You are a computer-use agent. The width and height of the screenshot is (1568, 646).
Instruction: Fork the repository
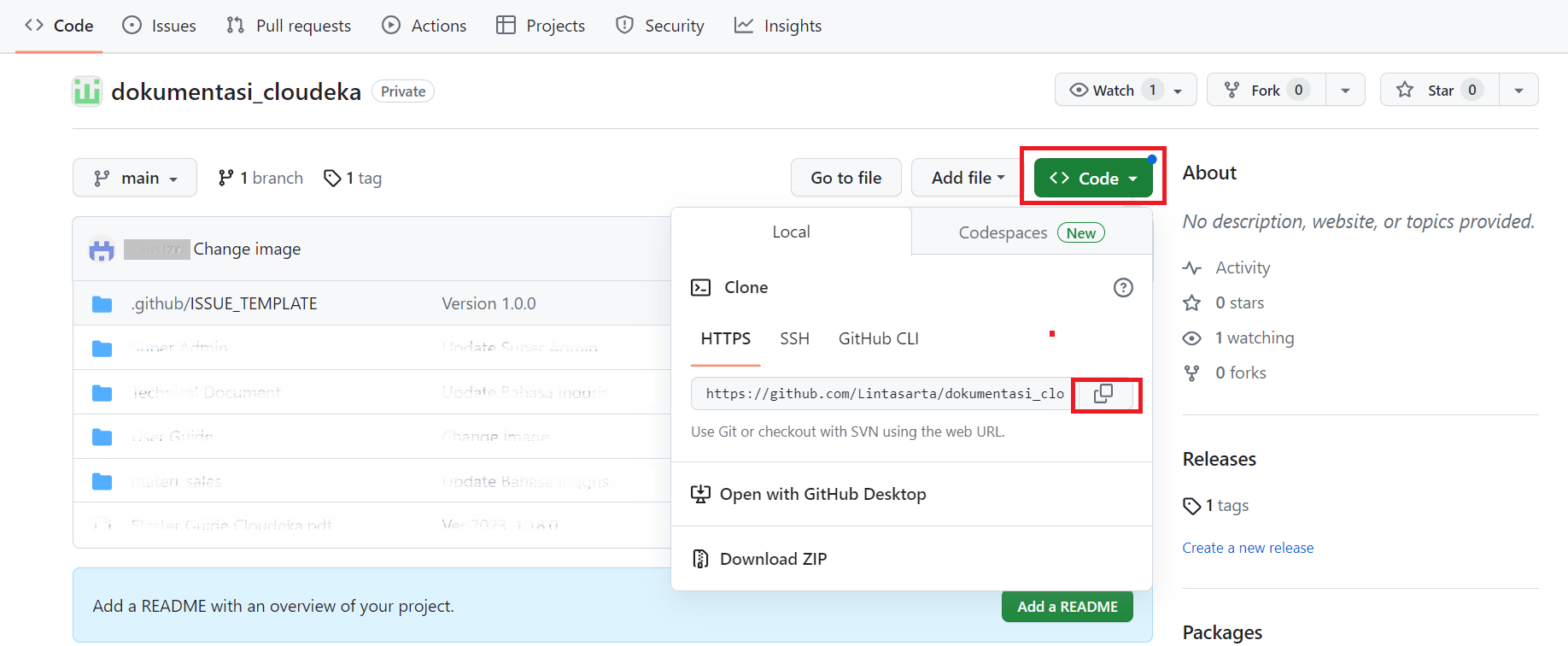[x=1266, y=90]
